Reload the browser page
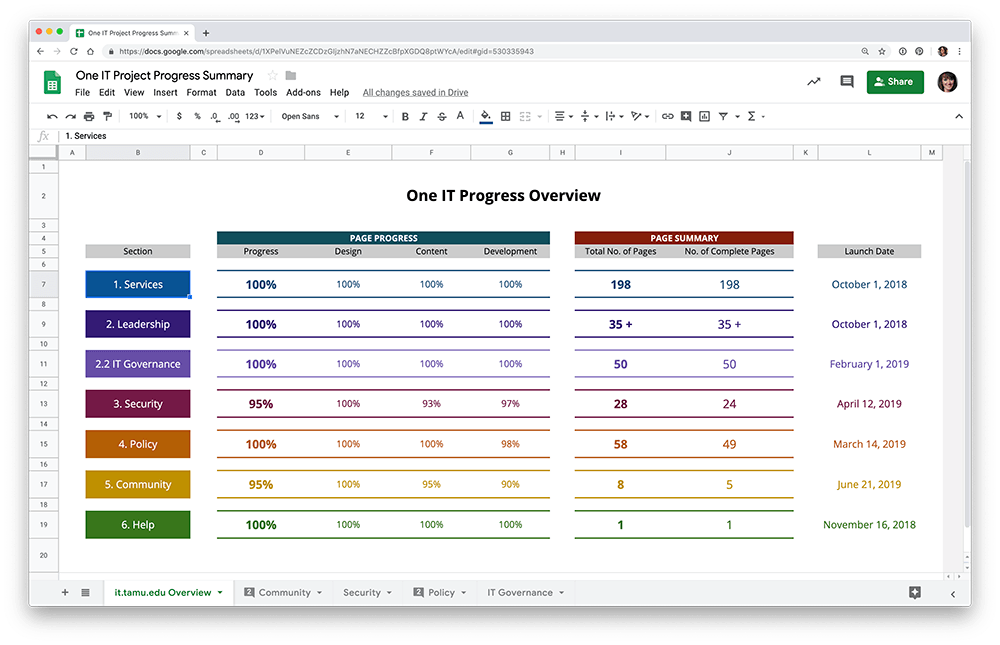 [x=74, y=51]
